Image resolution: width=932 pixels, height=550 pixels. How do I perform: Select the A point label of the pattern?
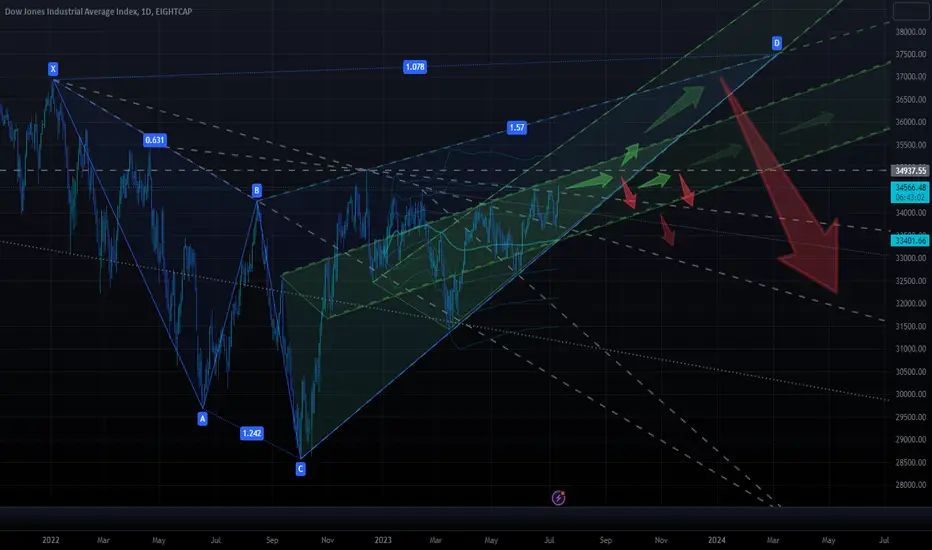pos(203,419)
